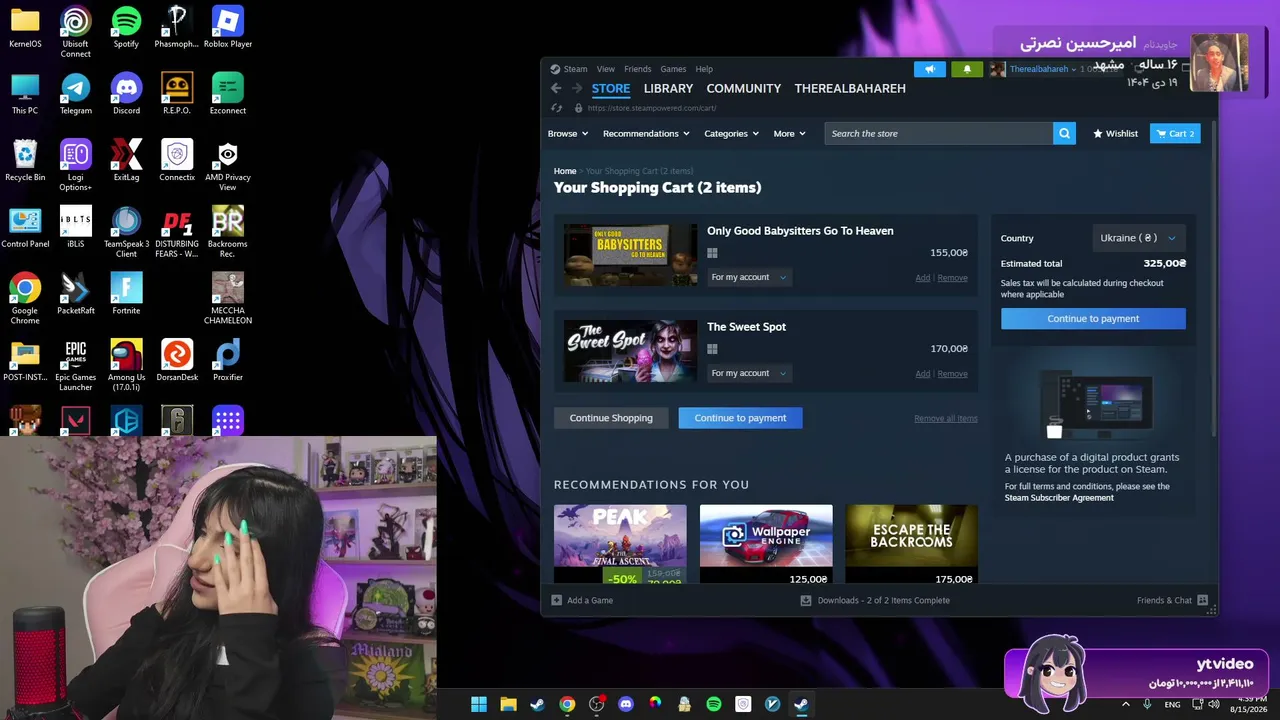The width and height of the screenshot is (1280, 720).
Task: Click Continue Shopping button
Action: pyautogui.click(x=611, y=418)
